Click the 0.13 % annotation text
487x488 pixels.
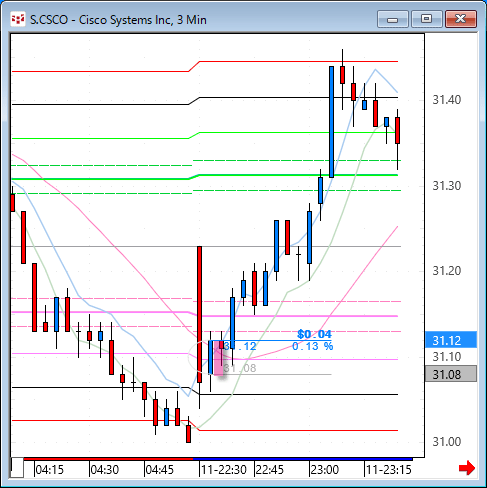pyautogui.click(x=313, y=346)
